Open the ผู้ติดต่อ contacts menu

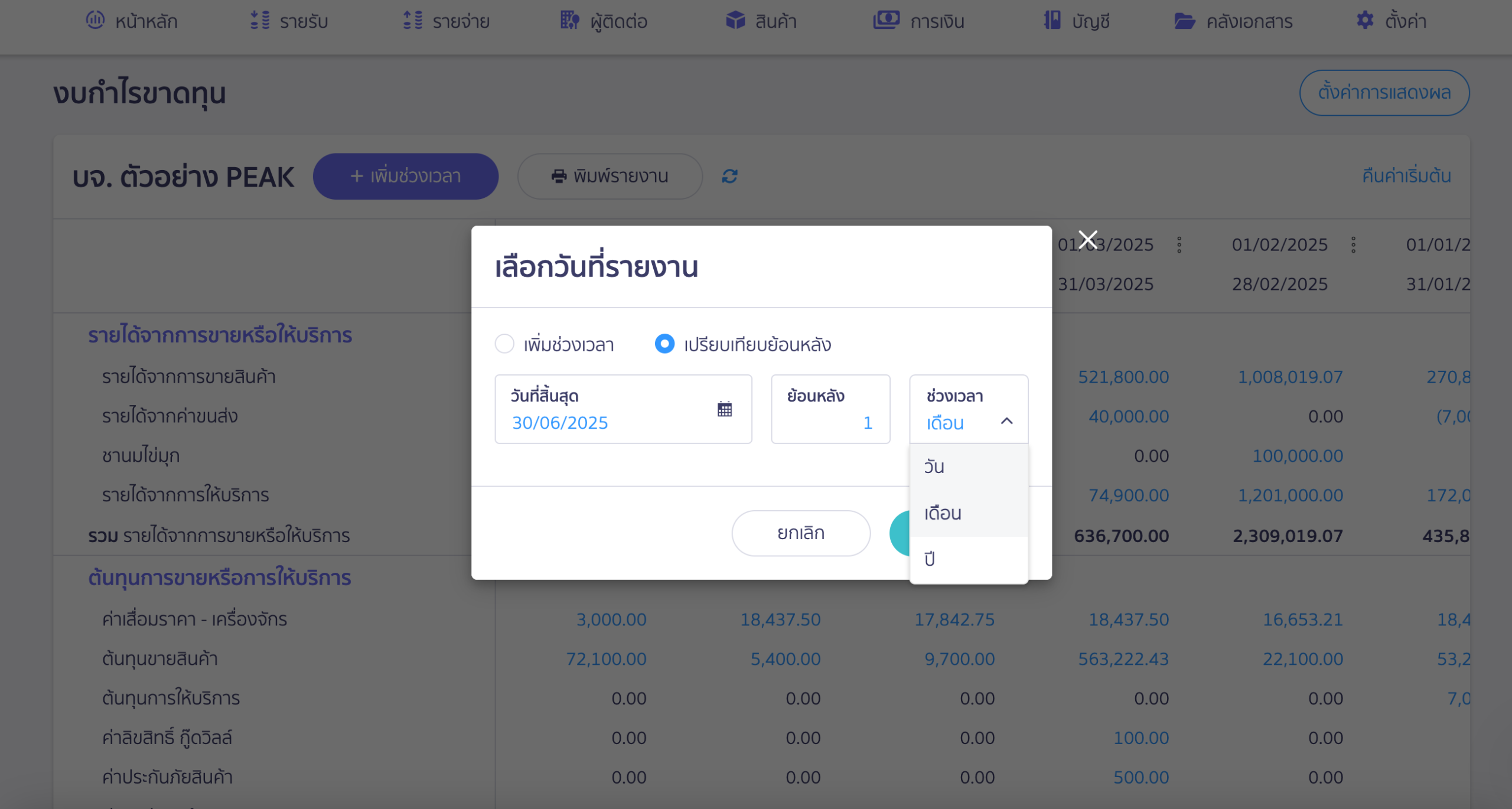(603, 21)
